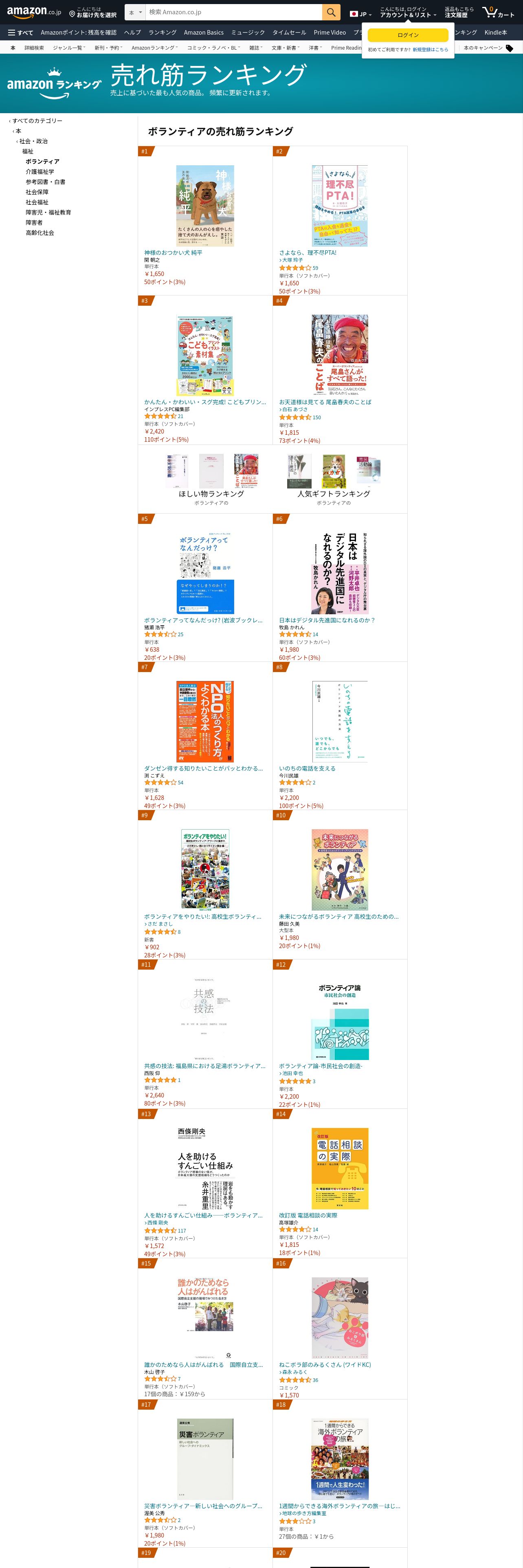Click the tag icon beside 本のキャンペーン
The height and width of the screenshot is (1568, 523).
click(x=510, y=48)
